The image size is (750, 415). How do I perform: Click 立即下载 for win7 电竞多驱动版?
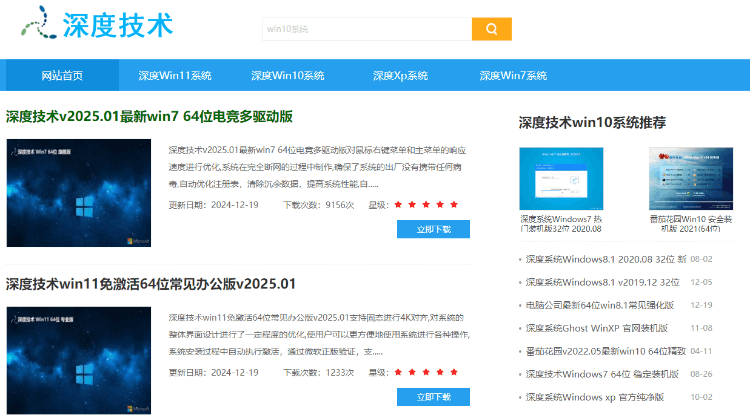(x=433, y=229)
